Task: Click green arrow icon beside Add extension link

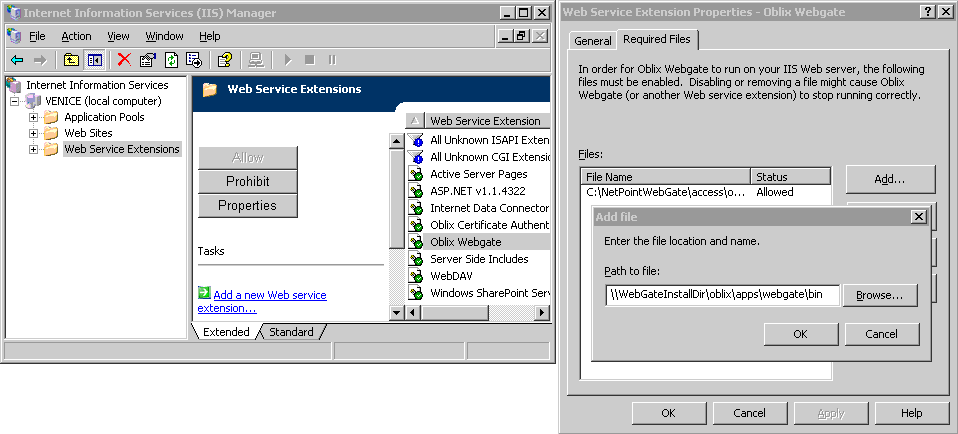Action: tap(204, 293)
